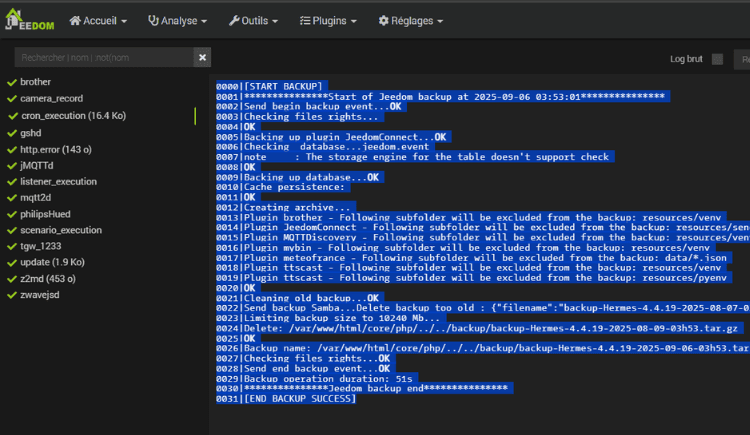Expand the Analyse dropdown menu

tap(177, 20)
